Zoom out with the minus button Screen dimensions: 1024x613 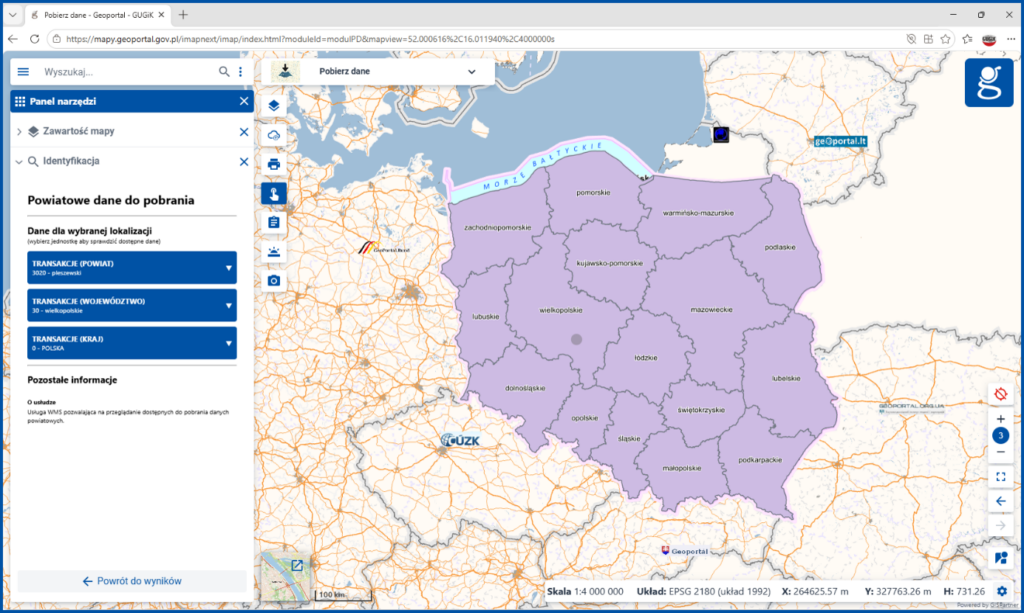click(1000, 452)
